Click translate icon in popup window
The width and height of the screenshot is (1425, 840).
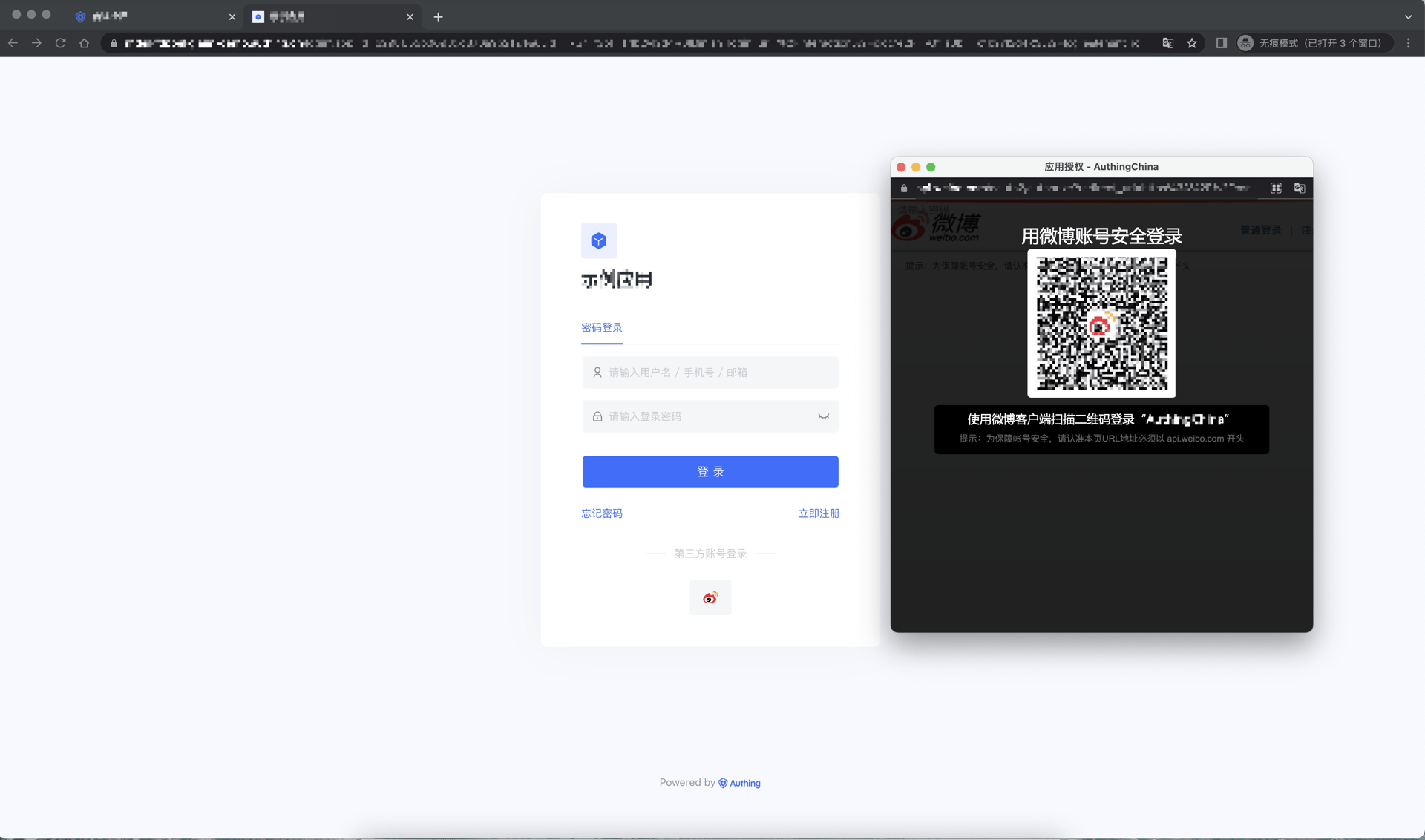(1299, 188)
